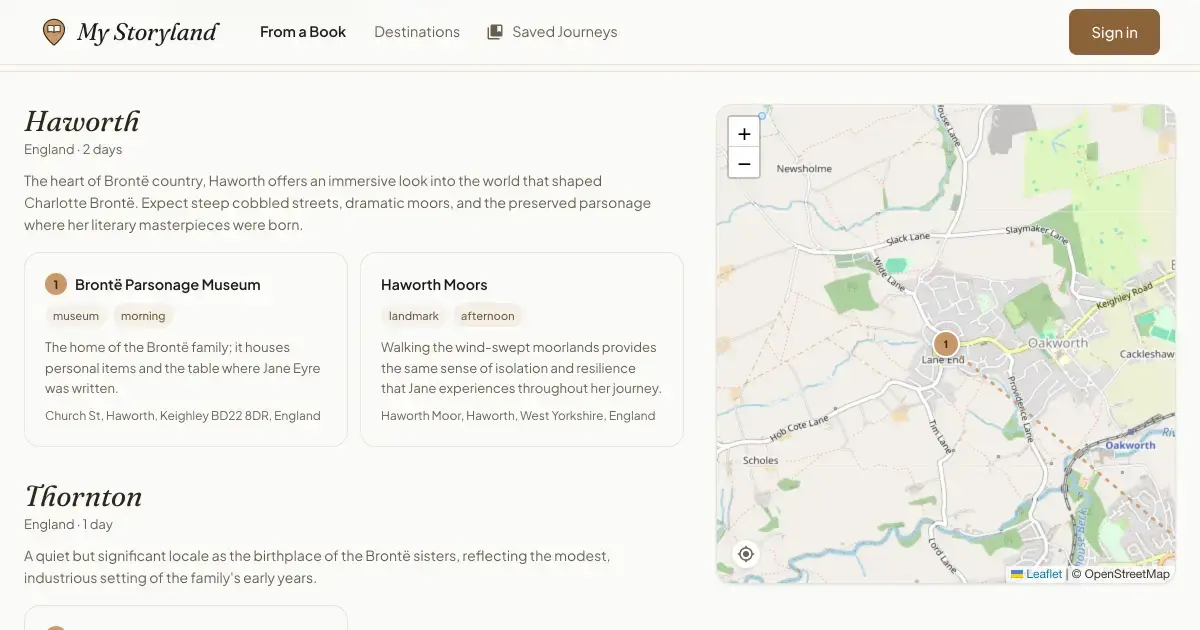This screenshot has height=630, width=1200.
Task: Click the Church St, Haworth address
Action: [x=183, y=416]
